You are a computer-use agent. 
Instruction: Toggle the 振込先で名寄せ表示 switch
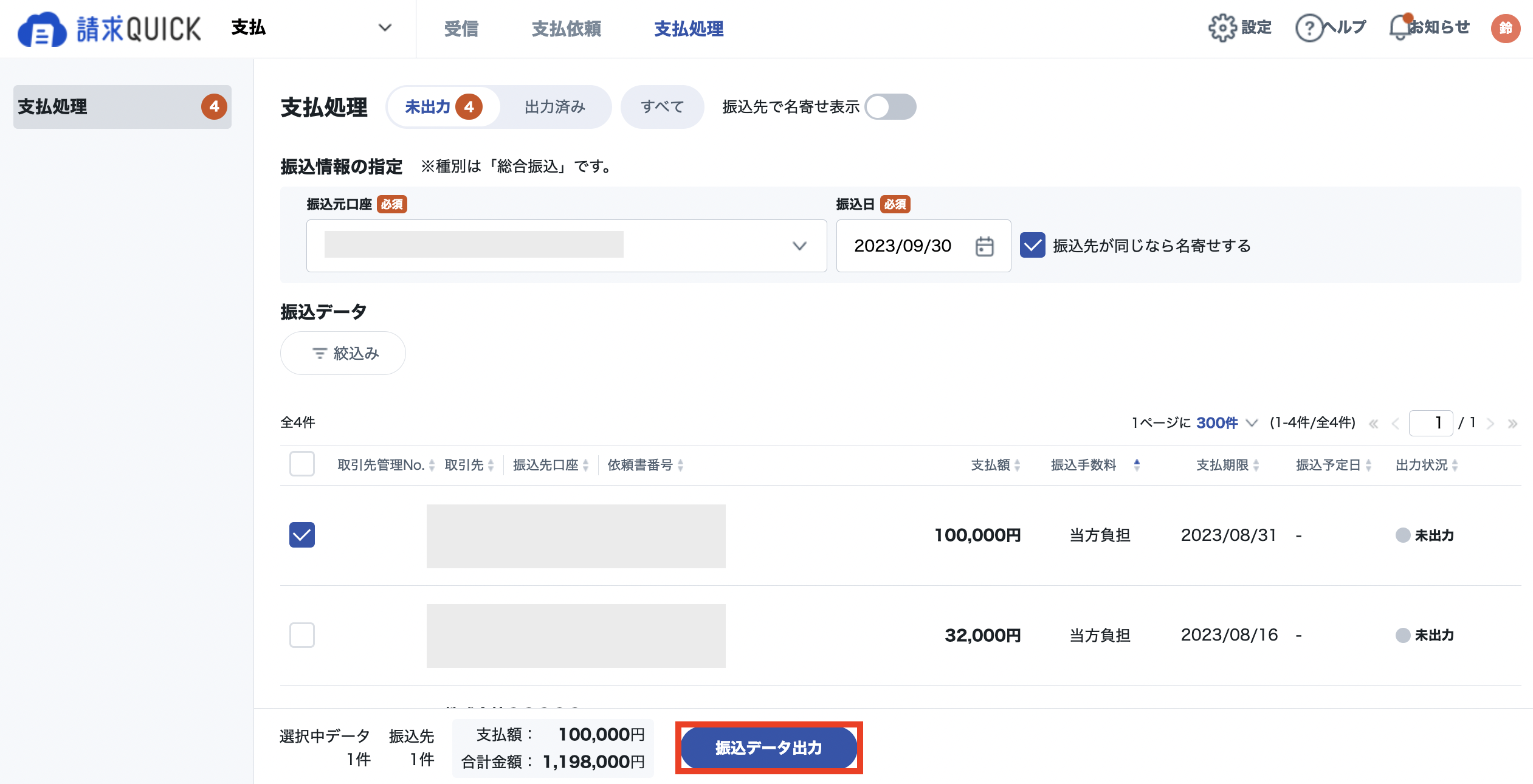pos(891,107)
